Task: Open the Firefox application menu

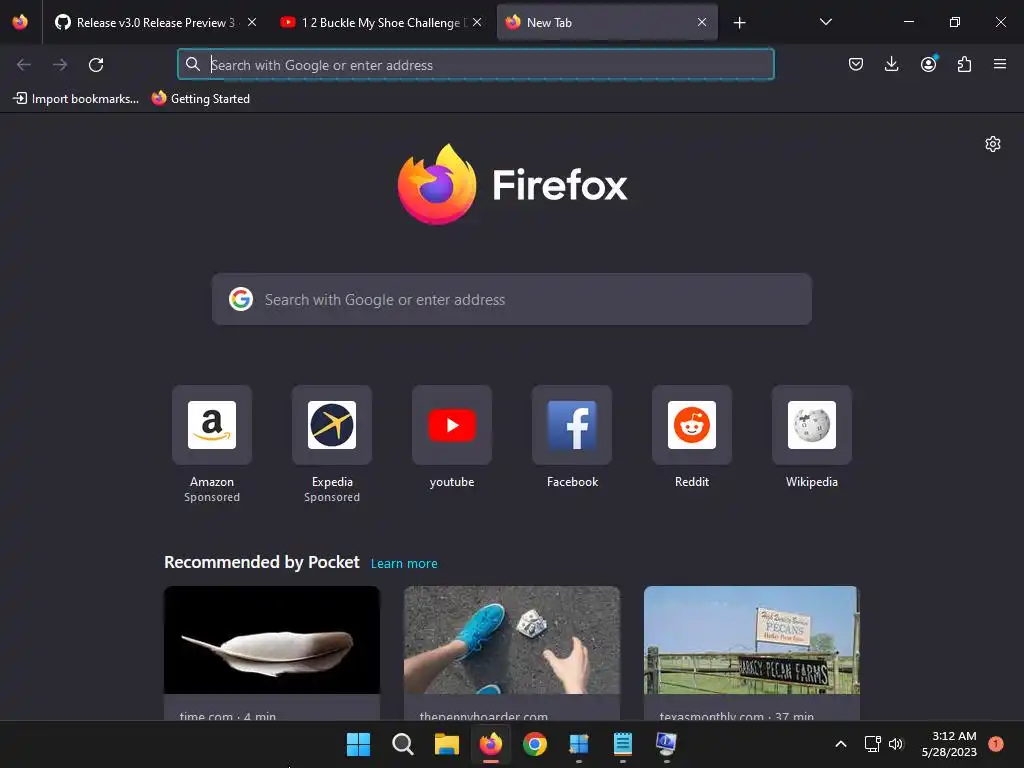Action: (x=999, y=64)
